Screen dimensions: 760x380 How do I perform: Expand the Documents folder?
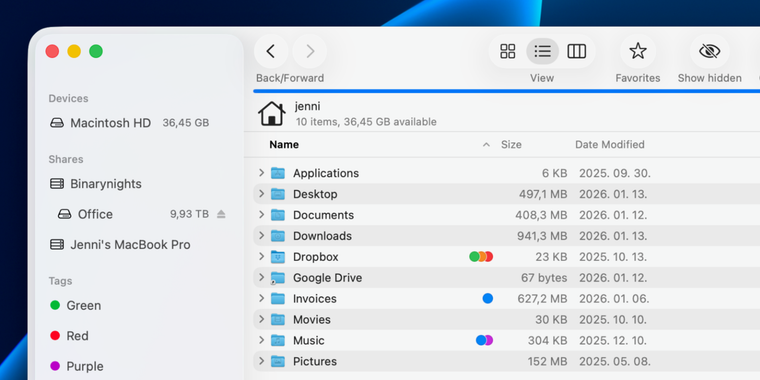coord(261,215)
